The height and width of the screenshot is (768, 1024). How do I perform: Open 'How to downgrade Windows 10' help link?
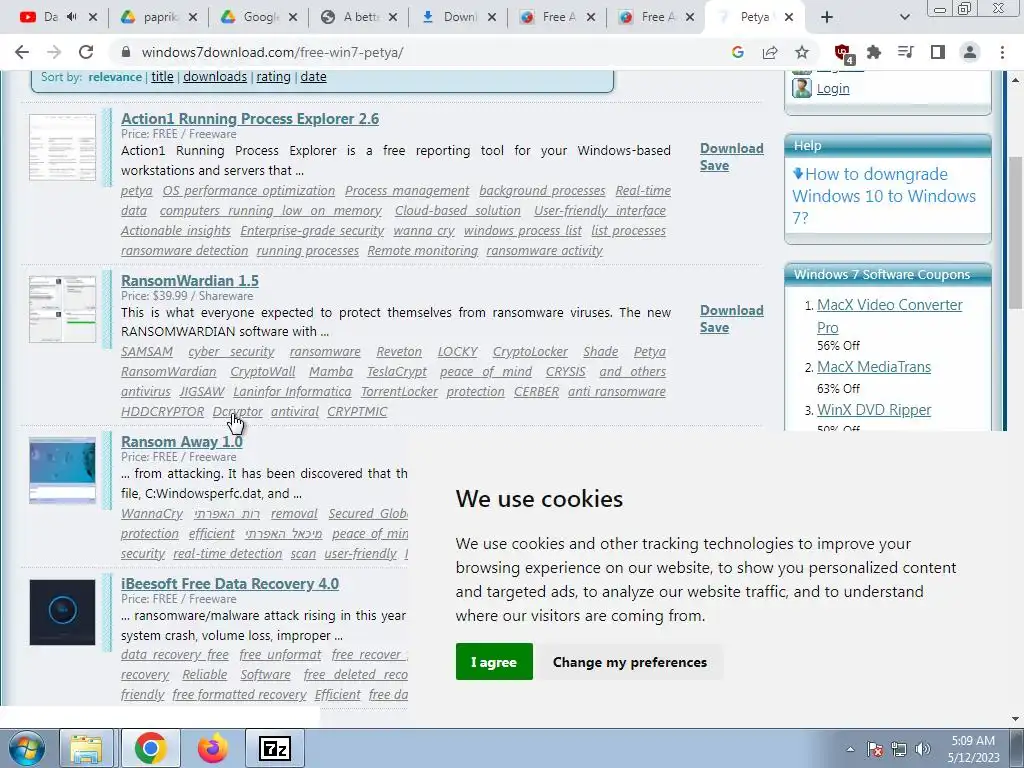pos(884,196)
